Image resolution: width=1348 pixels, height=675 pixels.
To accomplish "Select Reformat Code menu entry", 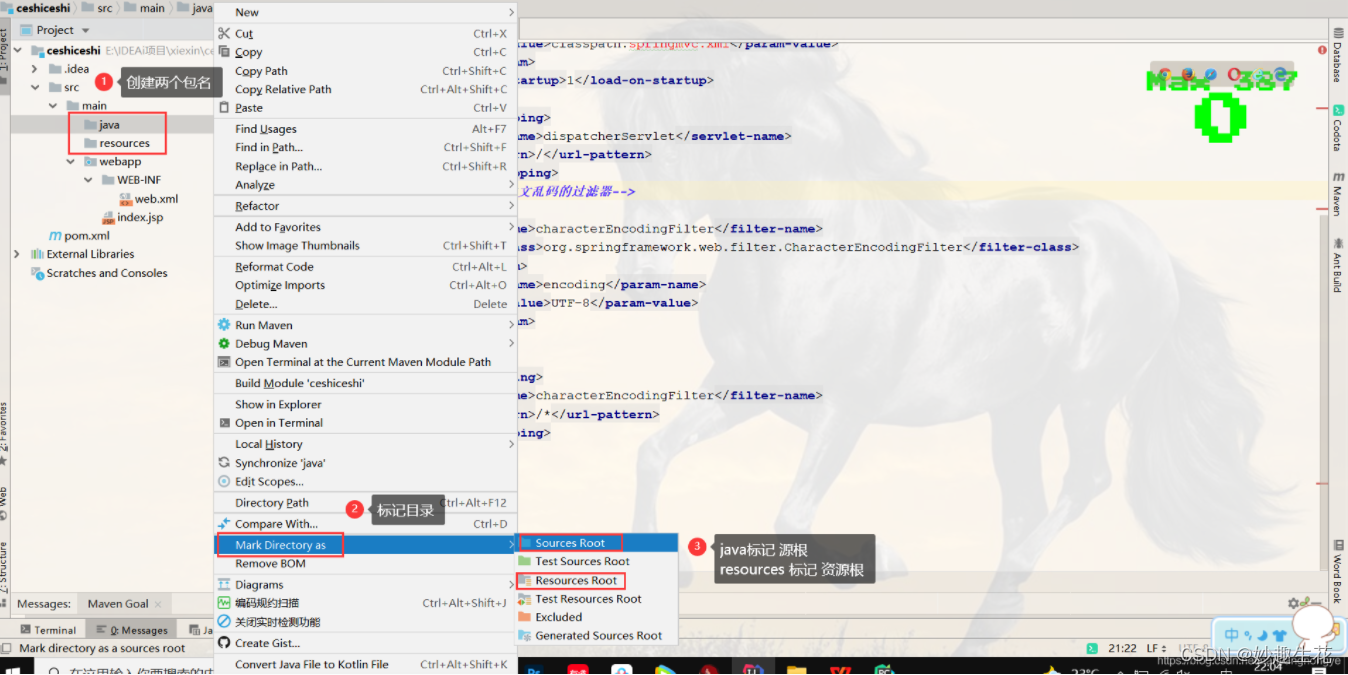I will [x=365, y=267].
